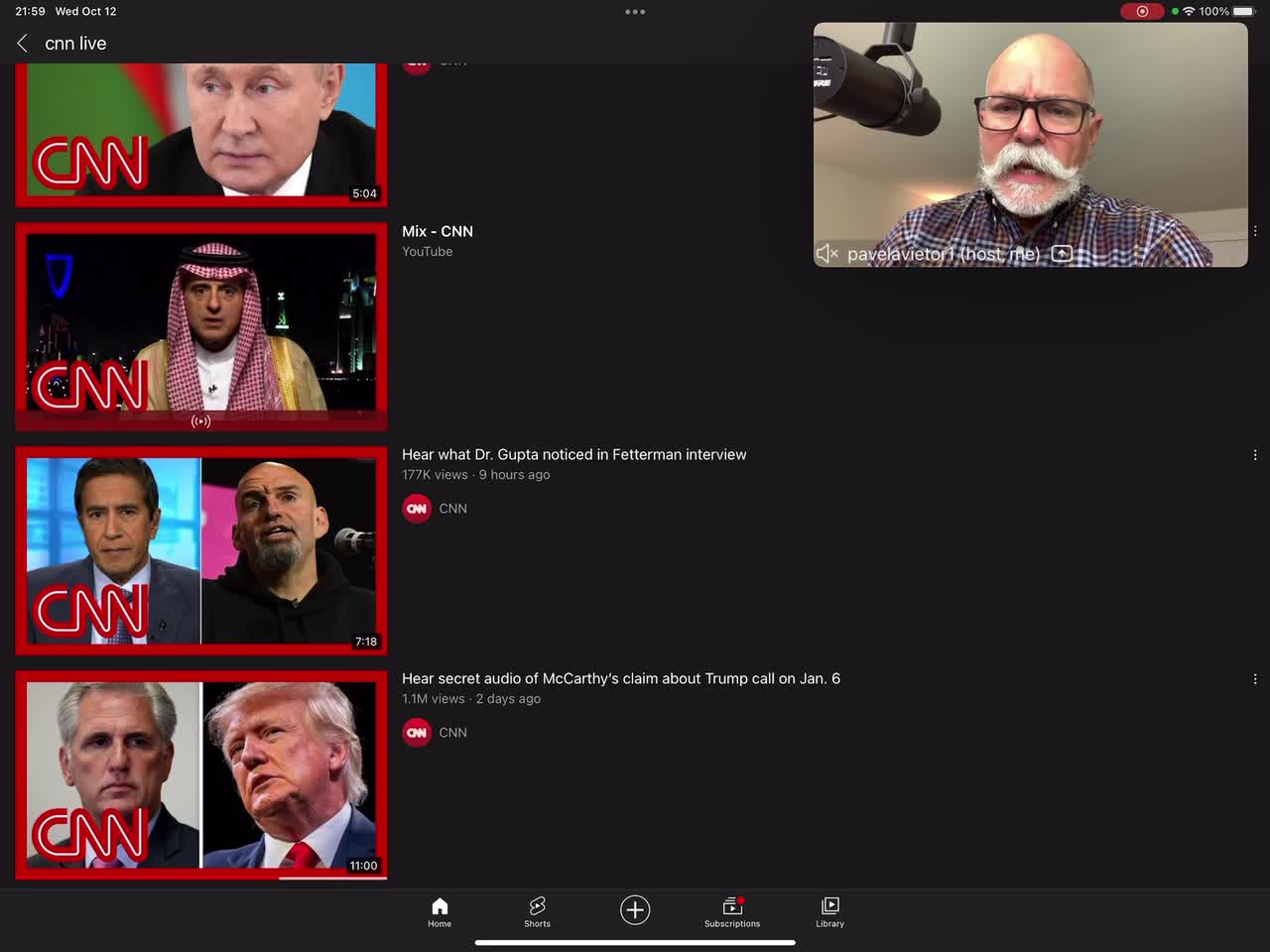1270x952 pixels.
Task: Open more options for Mix - CNN
Action: point(1255,231)
